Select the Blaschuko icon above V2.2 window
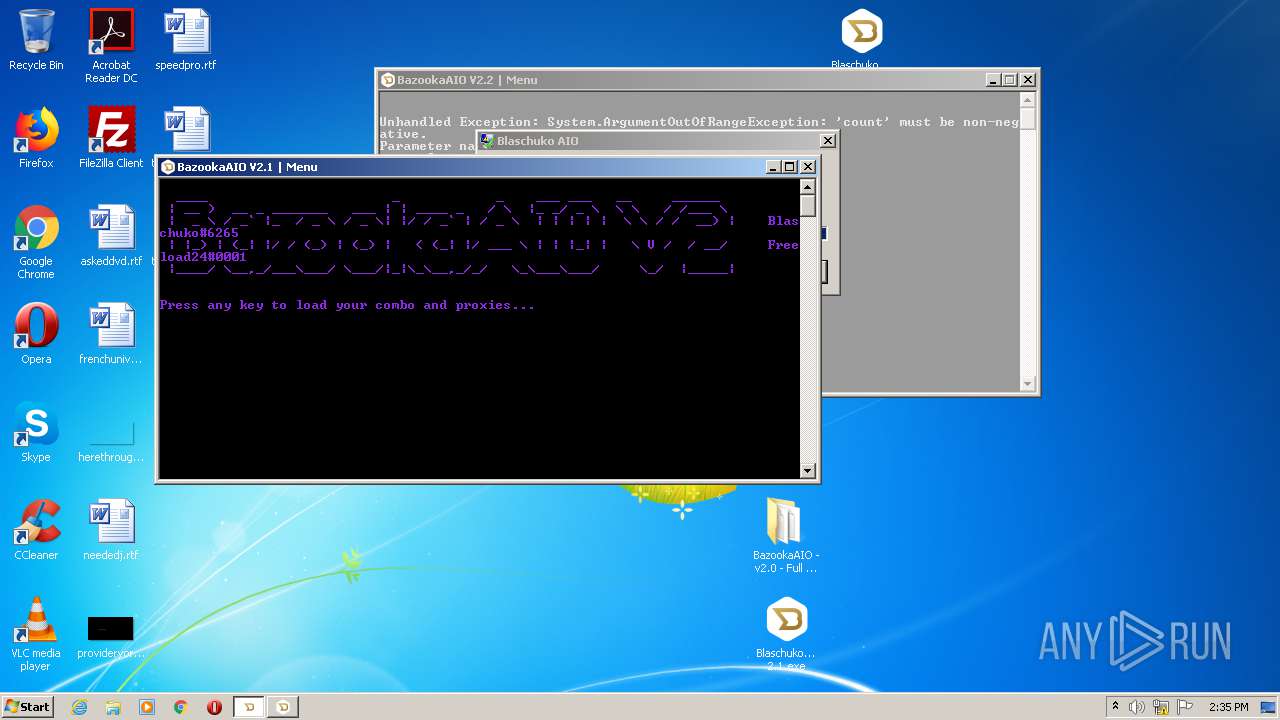The width and height of the screenshot is (1280, 720). click(861, 38)
